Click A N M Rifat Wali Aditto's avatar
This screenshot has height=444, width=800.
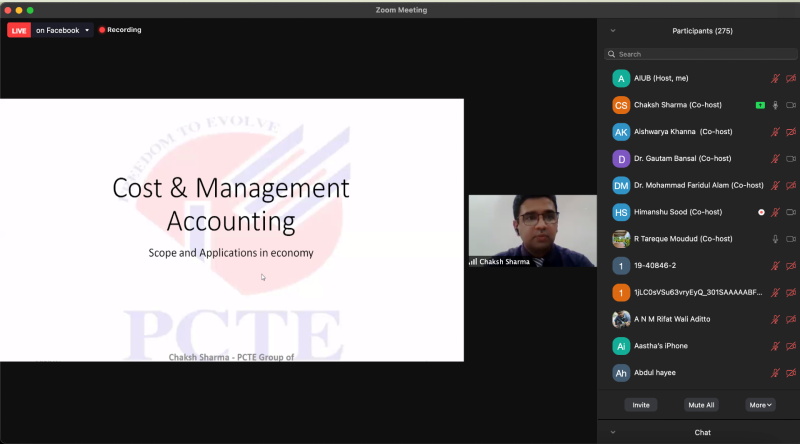(x=621, y=319)
